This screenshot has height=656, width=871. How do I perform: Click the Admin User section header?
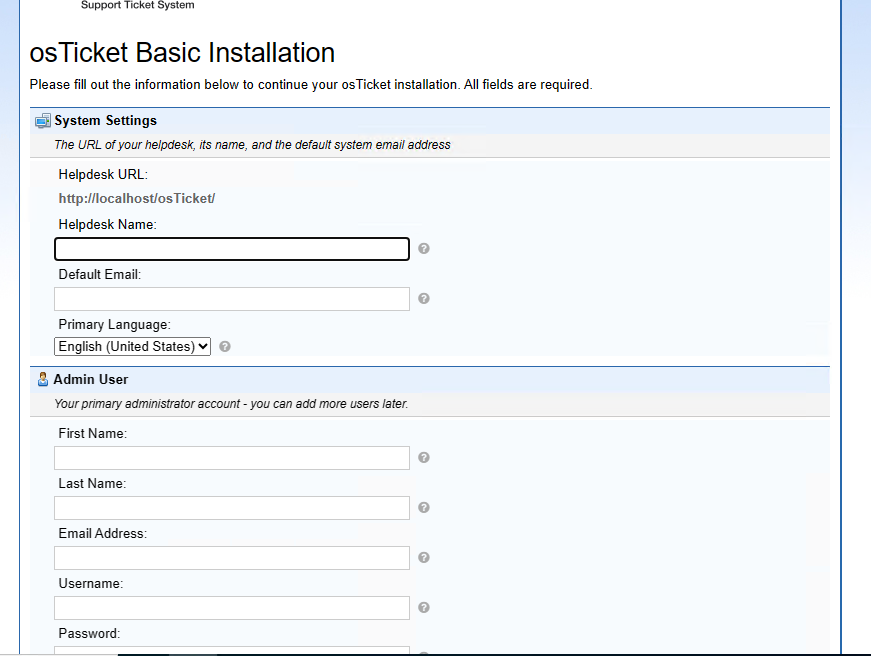pyautogui.click(x=91, y=380)
